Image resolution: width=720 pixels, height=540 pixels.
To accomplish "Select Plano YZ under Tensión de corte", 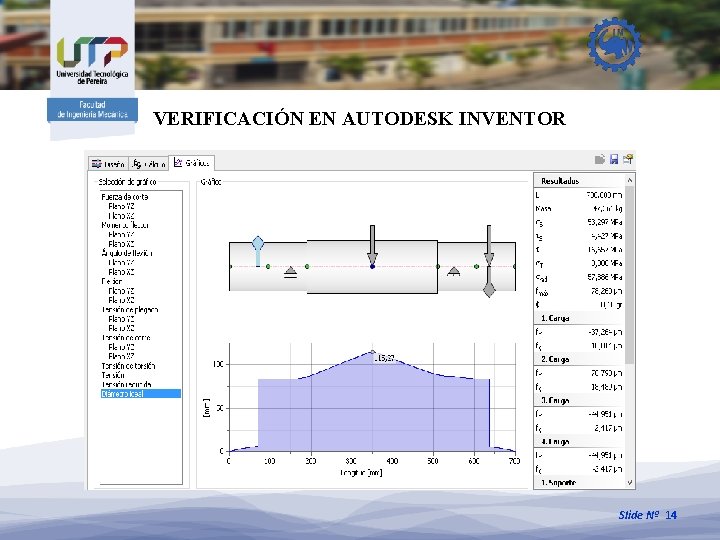I will tap(121, 347).
